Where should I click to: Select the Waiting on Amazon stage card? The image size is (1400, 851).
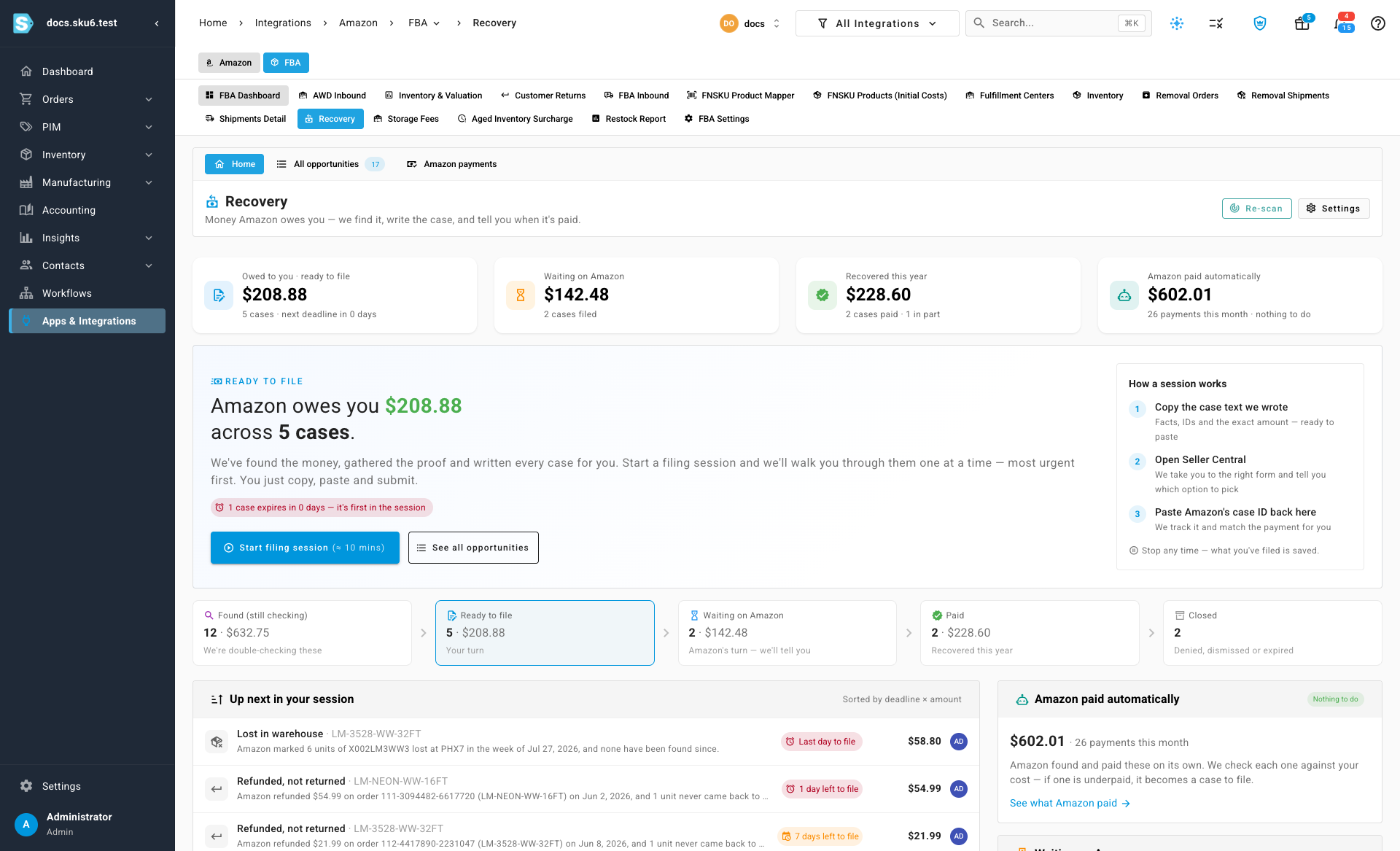click(787, 633)
